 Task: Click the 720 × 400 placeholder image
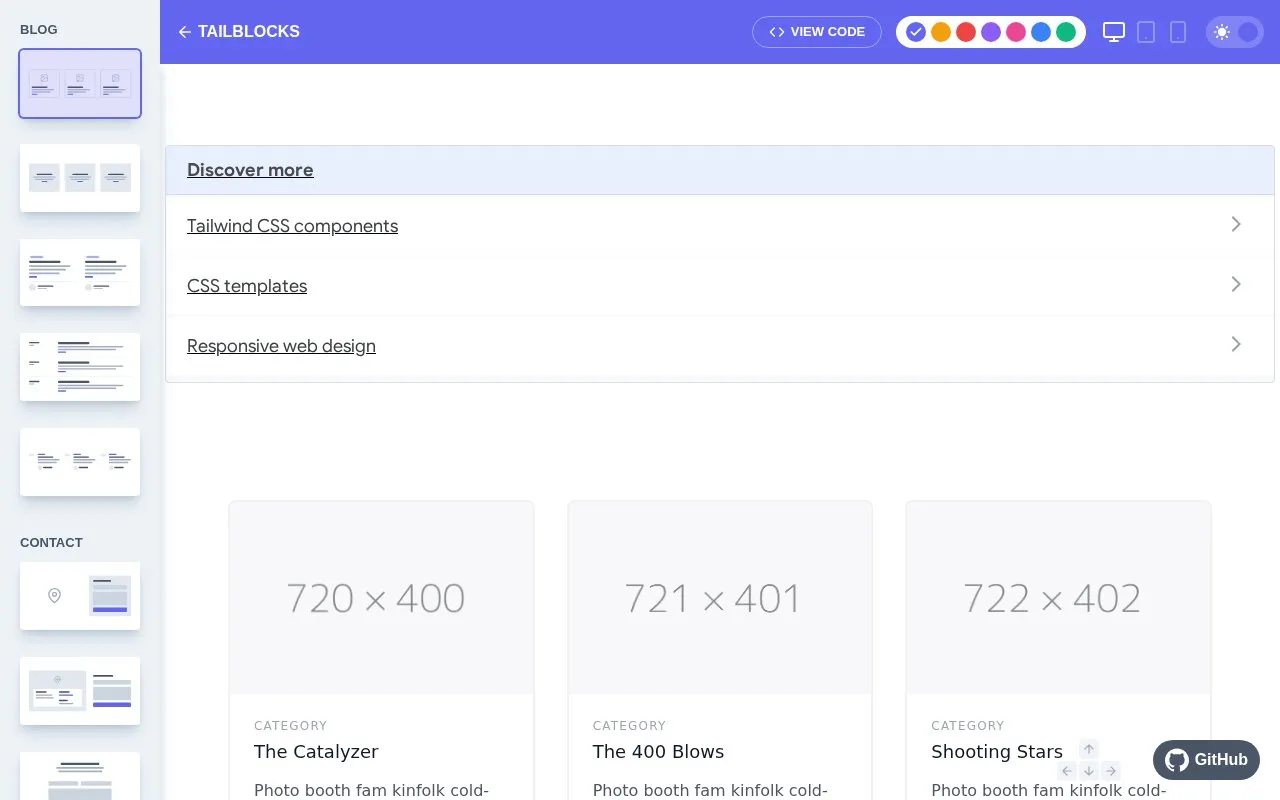[381, 598]
